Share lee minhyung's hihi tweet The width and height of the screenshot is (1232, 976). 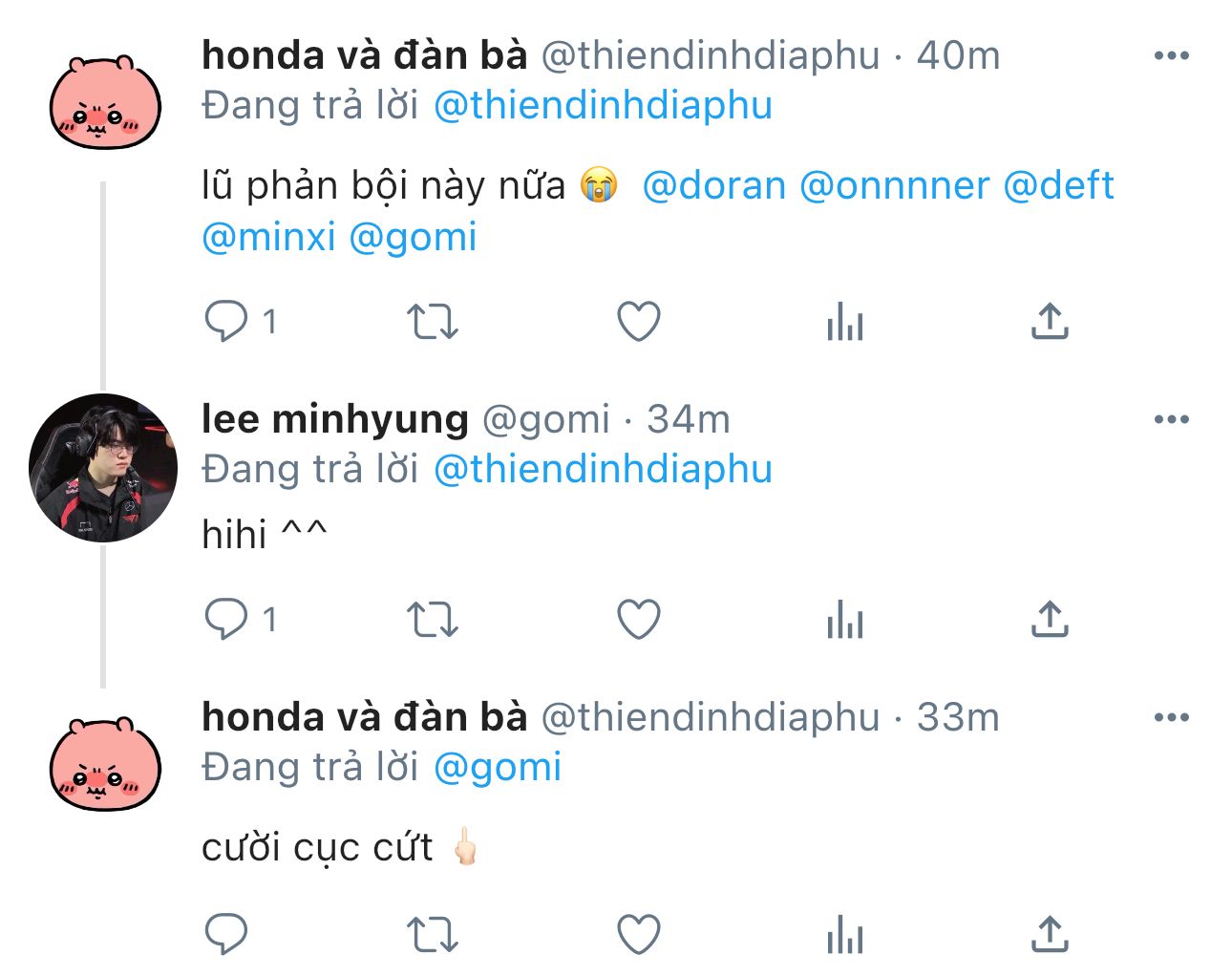[1050, 619]
